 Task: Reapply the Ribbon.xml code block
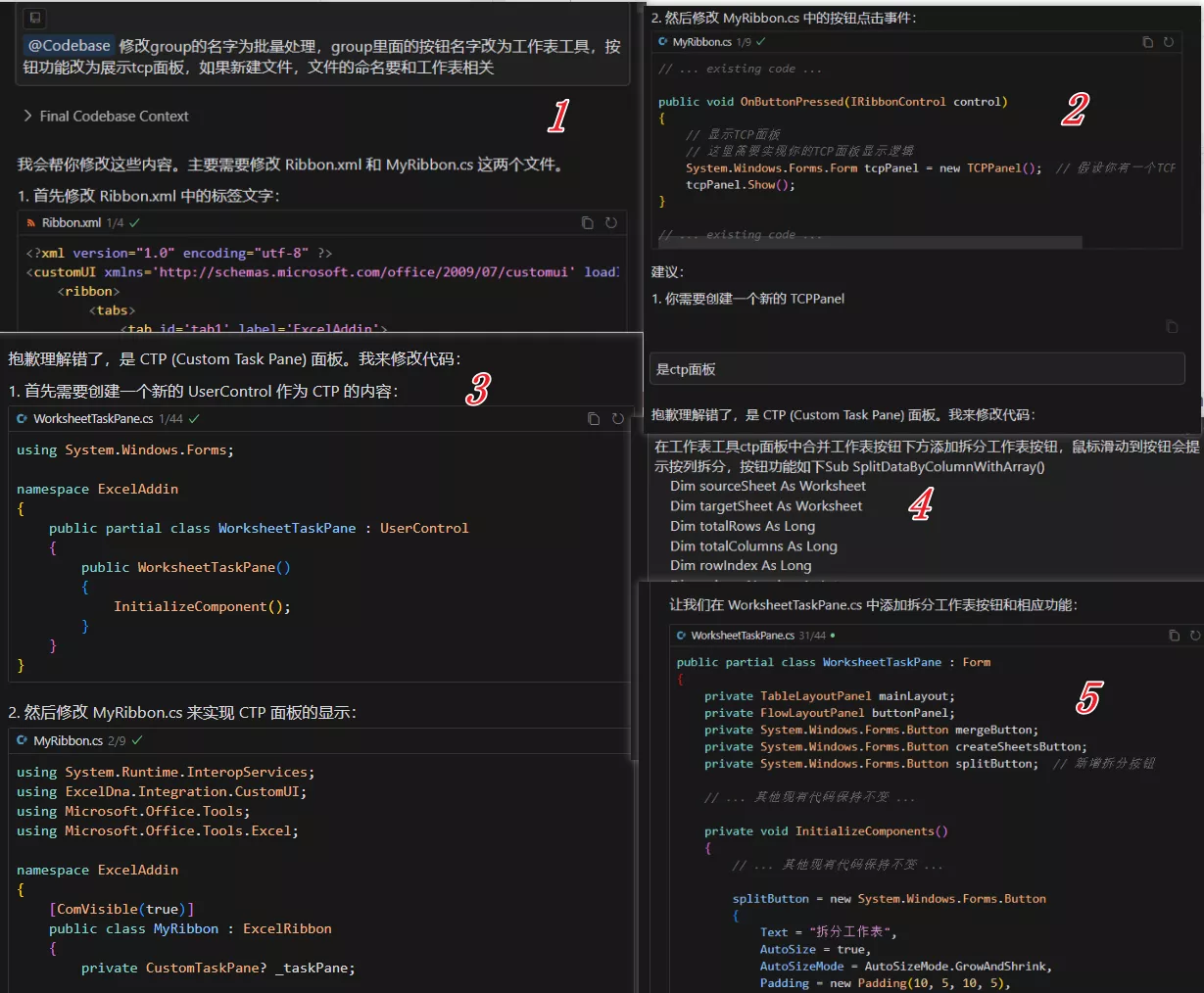pos(611,223)
